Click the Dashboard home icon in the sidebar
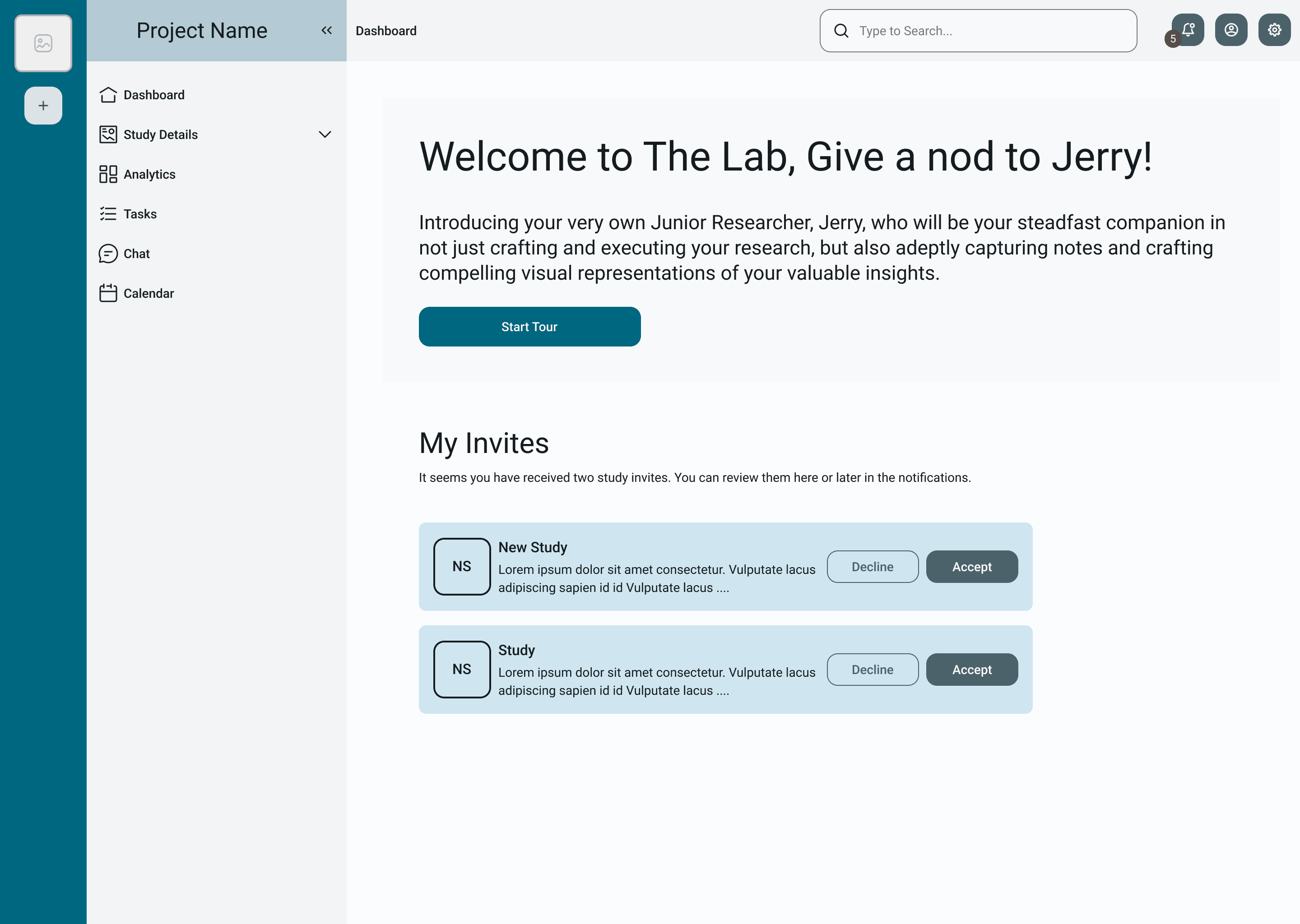Viewport: 1300px width, 924px height. point(108,94)
